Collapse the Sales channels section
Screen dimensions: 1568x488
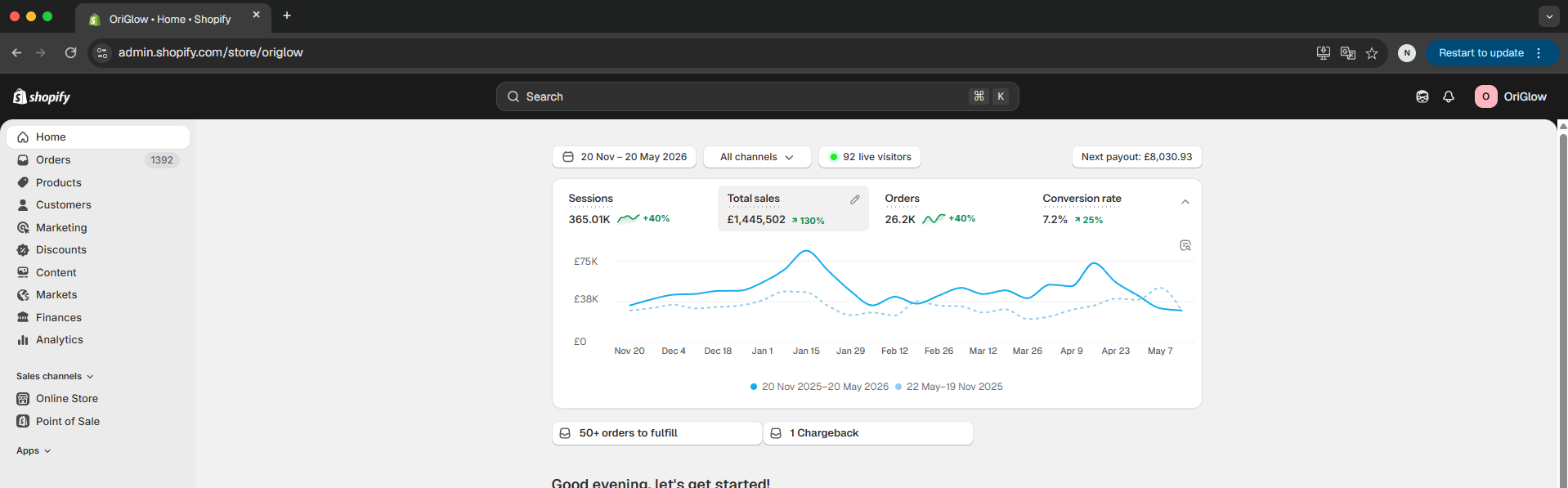coord(55,376)
